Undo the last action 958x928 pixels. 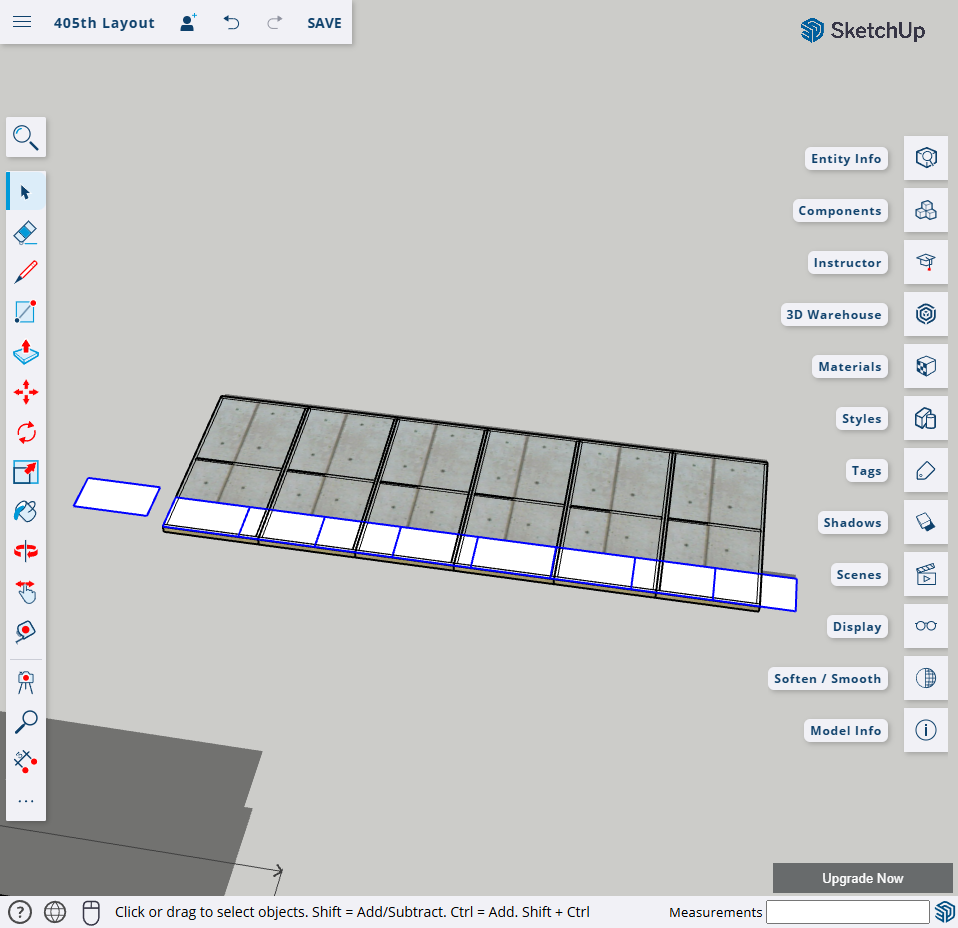coord(231,23)
